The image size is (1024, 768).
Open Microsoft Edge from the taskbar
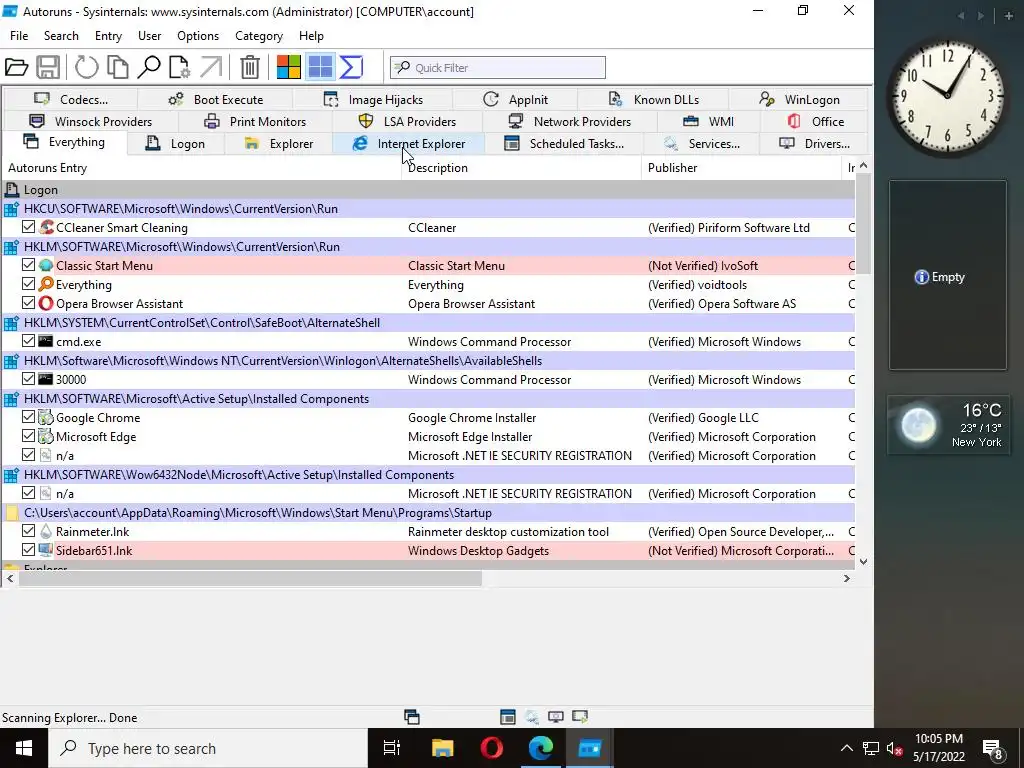pyautogui.click(x=541, y=748)
